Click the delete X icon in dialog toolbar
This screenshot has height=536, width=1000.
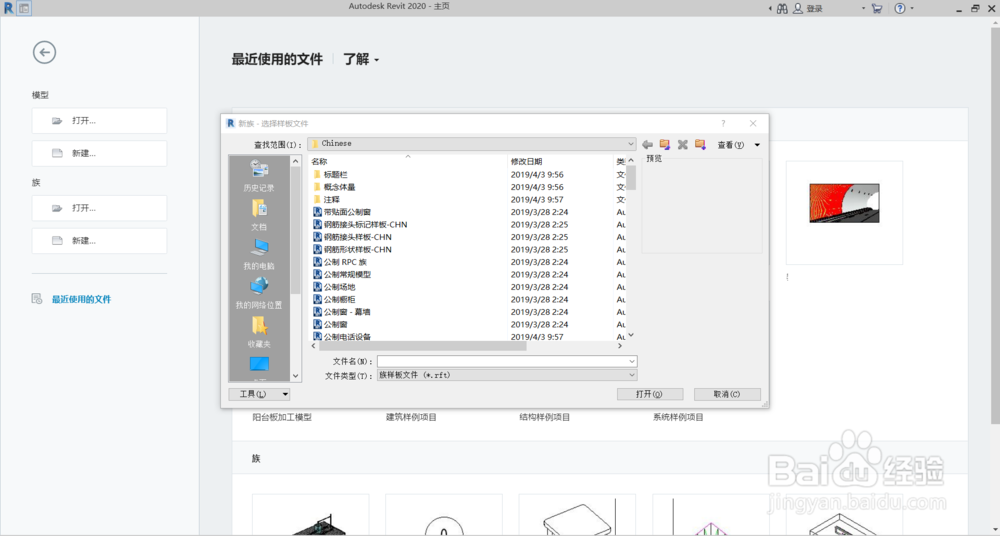[x=682, y=145]
